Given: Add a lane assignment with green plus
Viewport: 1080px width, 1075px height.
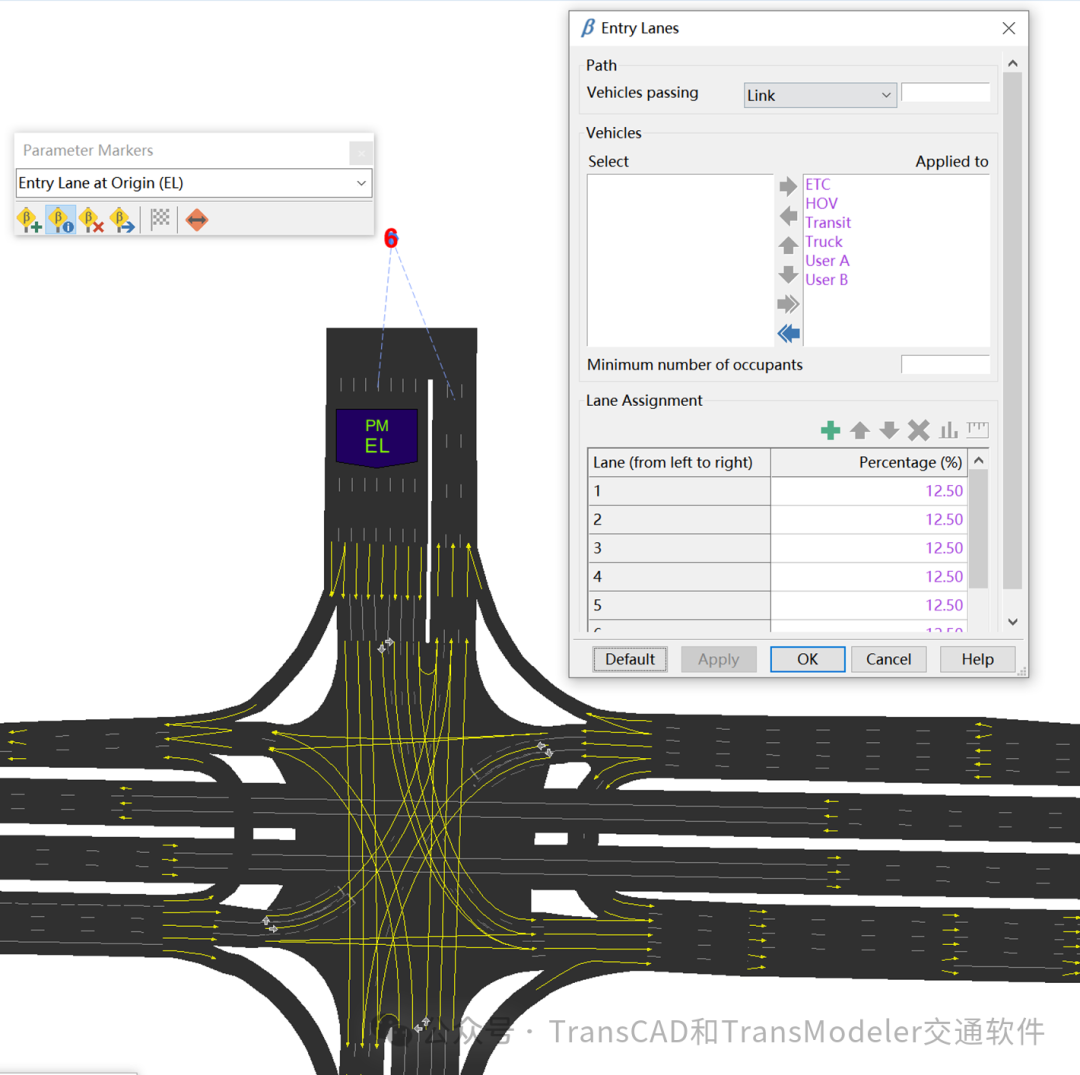Looking at the screenshot, I should pos(830,430).
